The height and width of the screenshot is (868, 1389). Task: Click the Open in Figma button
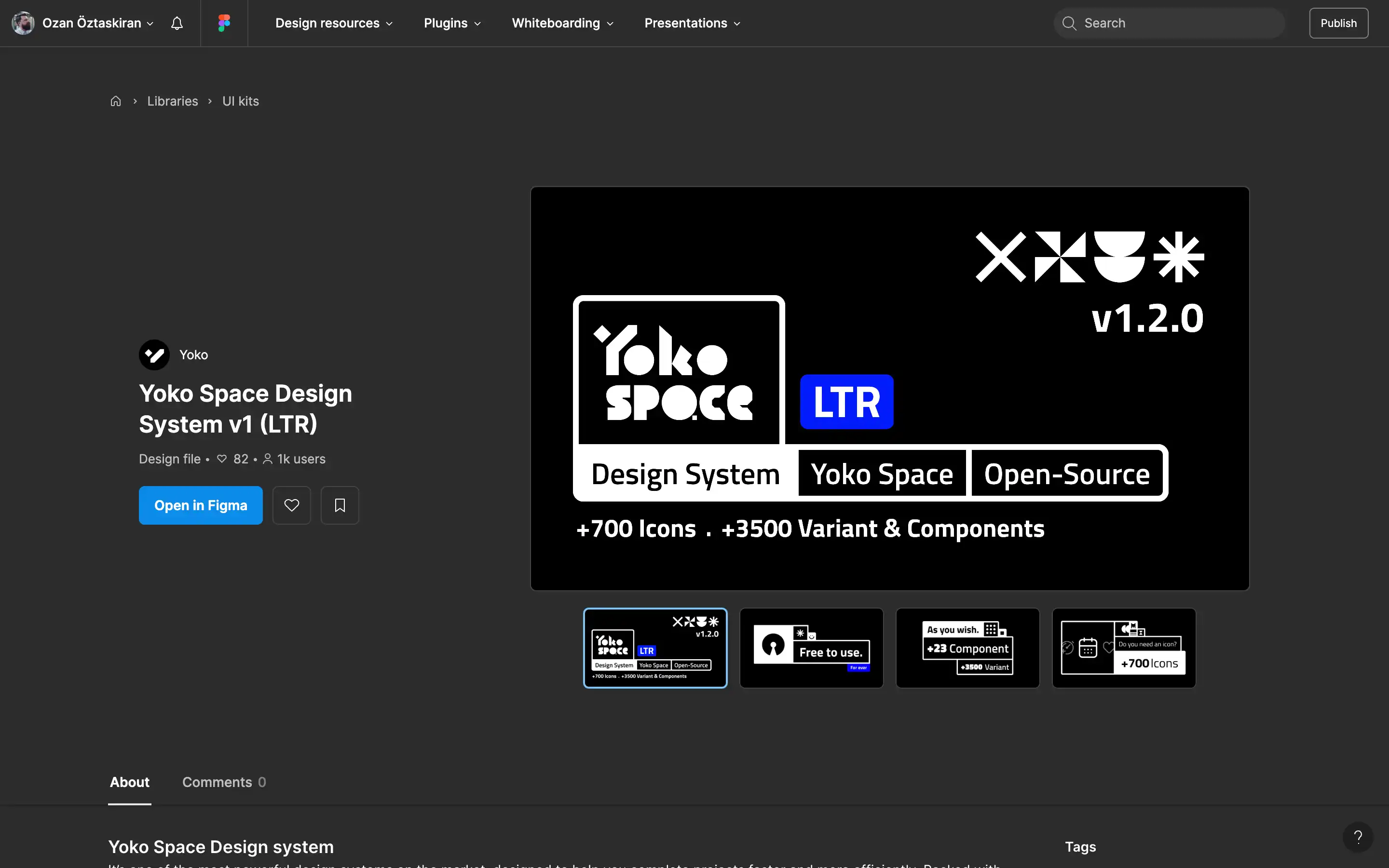pyautogui.click(x=201, y=505)
